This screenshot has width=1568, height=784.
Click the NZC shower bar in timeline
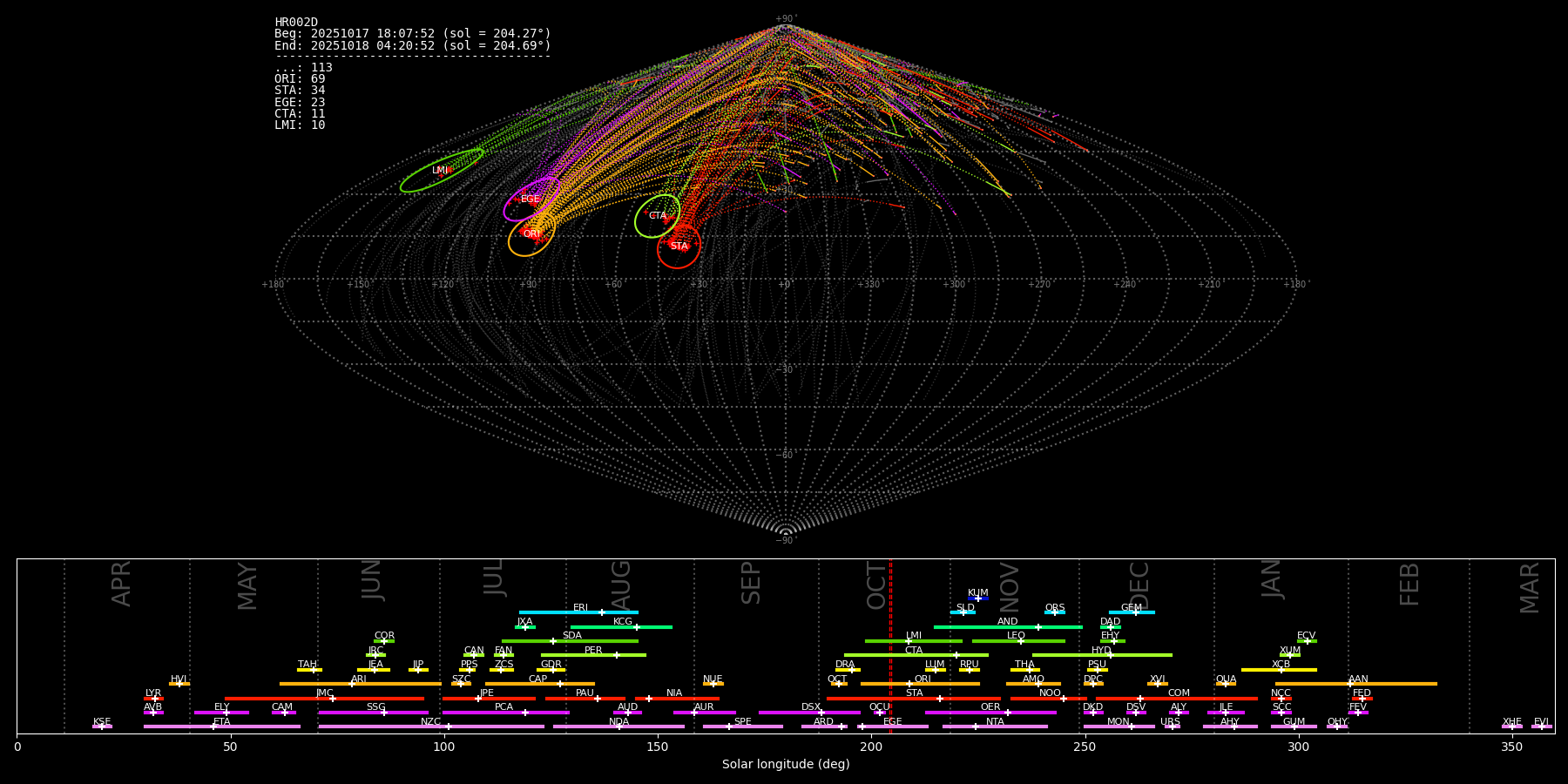point(431,727)
